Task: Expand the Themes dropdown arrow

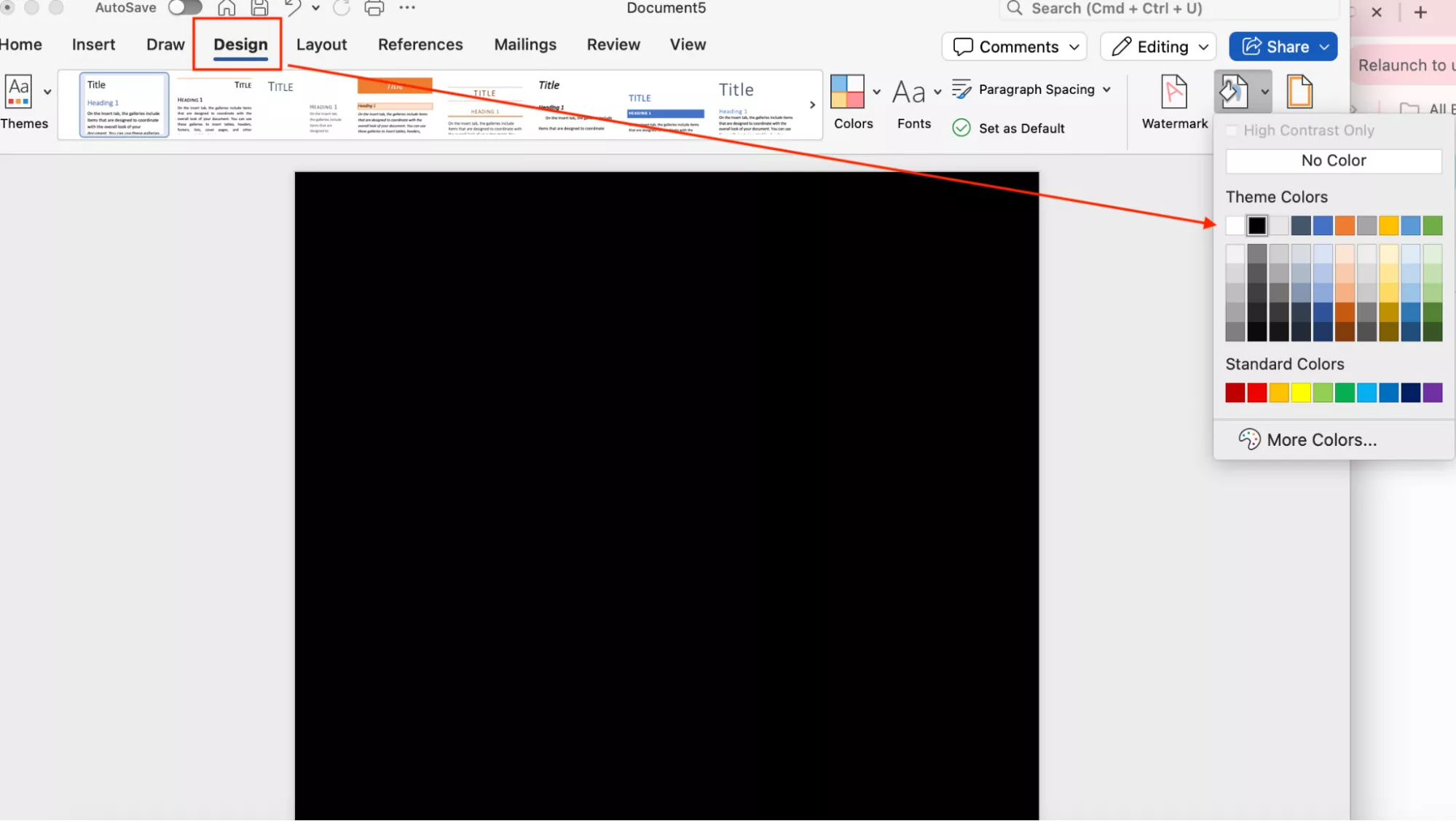Action: pyautogui.click(x=47, y=92)
